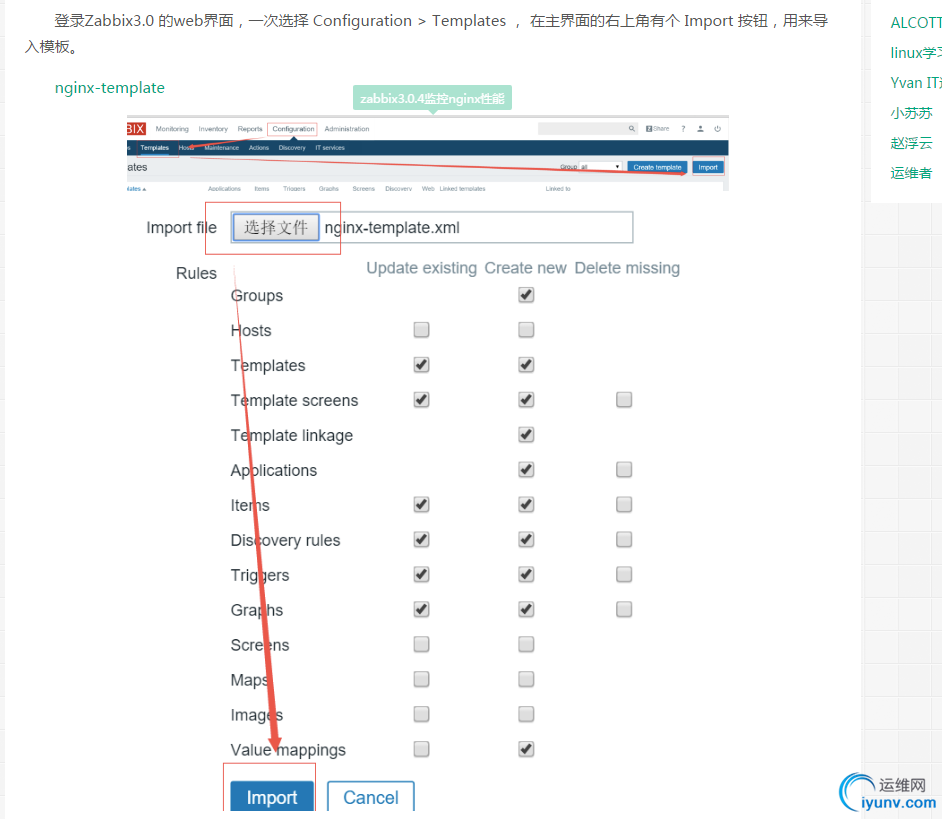Open the Monitoring menu
Viewport: 942px width, 819px height.
172,129
